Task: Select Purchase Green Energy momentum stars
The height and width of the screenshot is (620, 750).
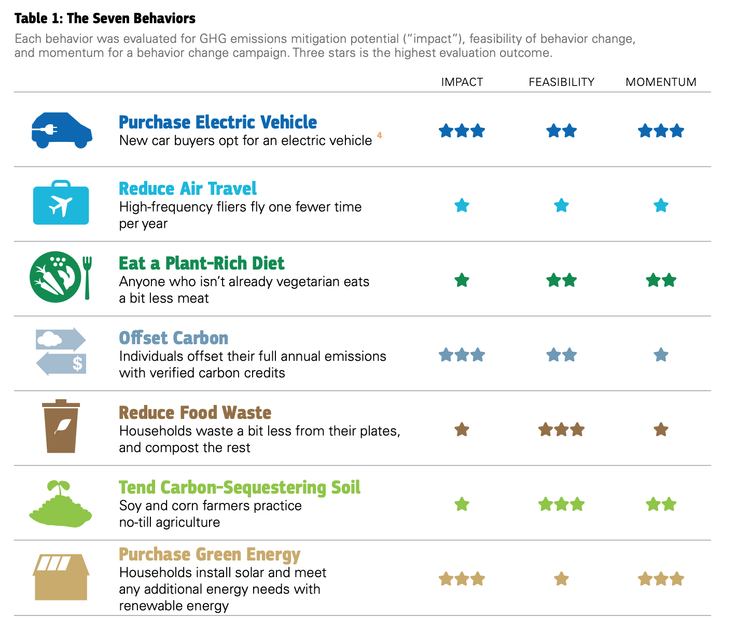Action: point(661,579)
